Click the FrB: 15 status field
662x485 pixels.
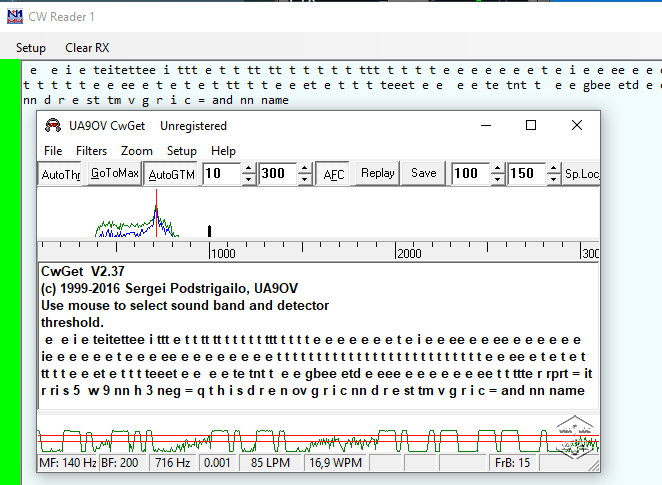[x=512, y=463]
